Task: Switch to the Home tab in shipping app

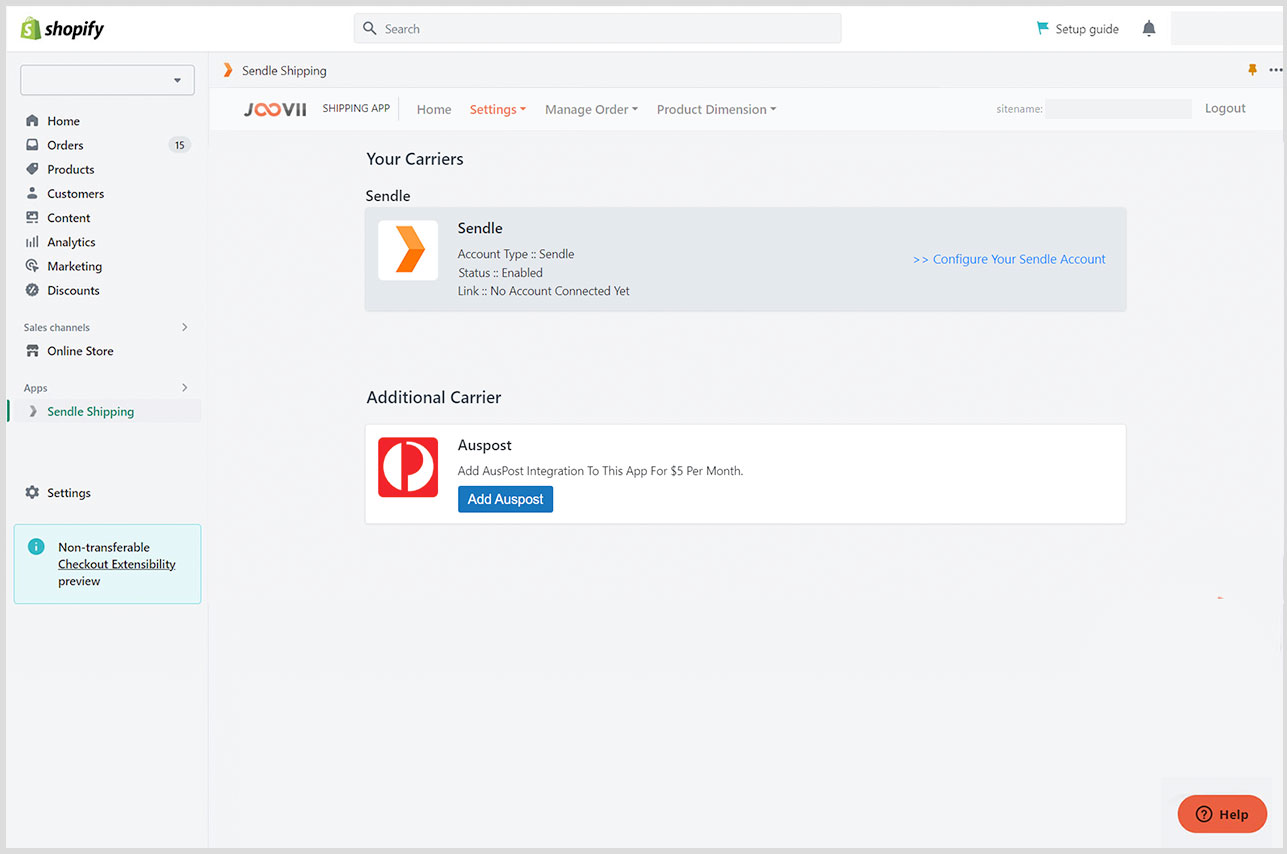Action: (x=433, y=109)
